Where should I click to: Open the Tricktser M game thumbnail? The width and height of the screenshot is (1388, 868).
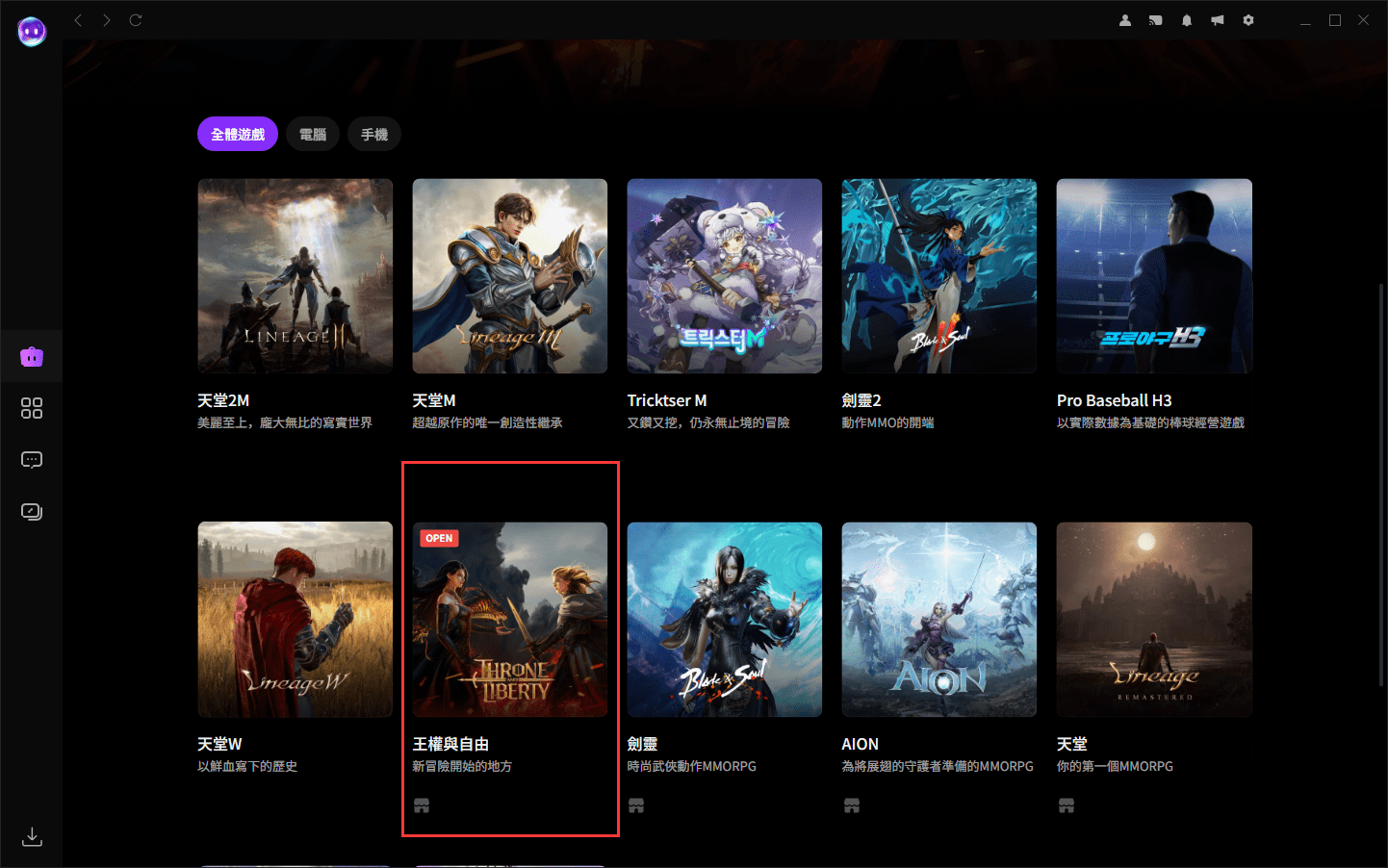pos(724,276)
